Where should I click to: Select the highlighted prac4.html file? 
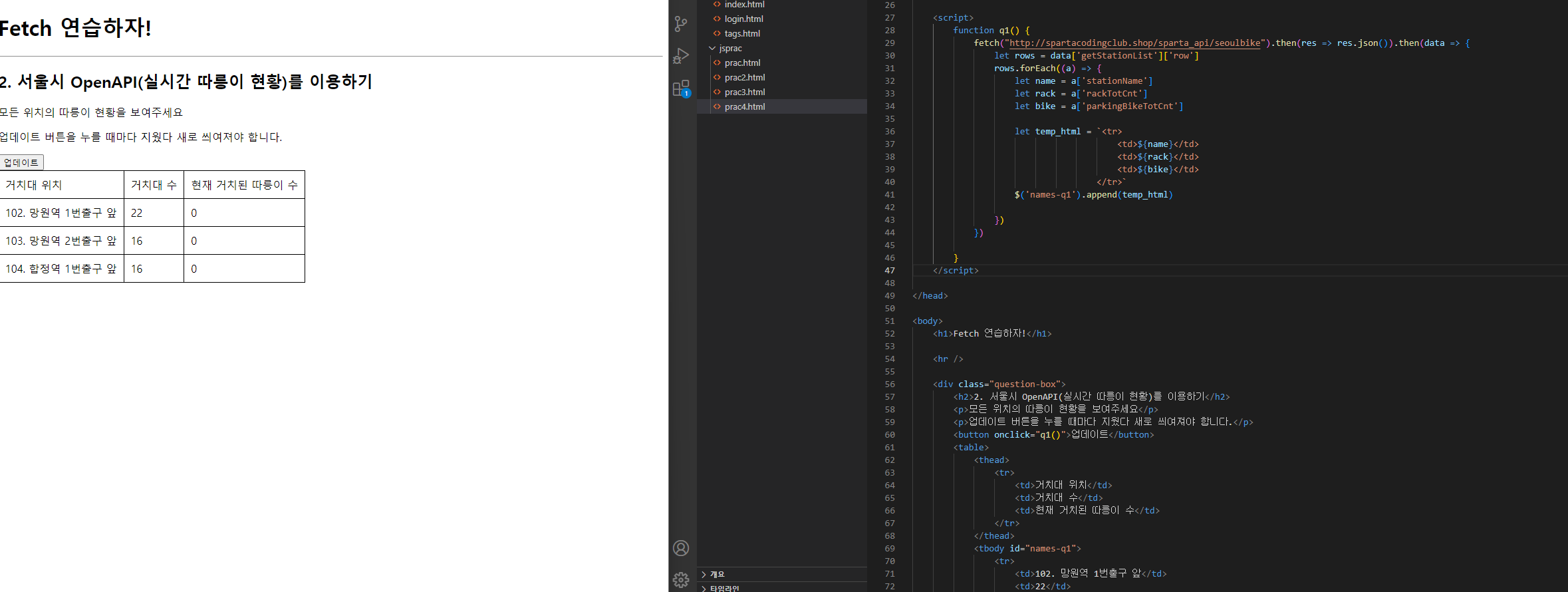point(782,106)
